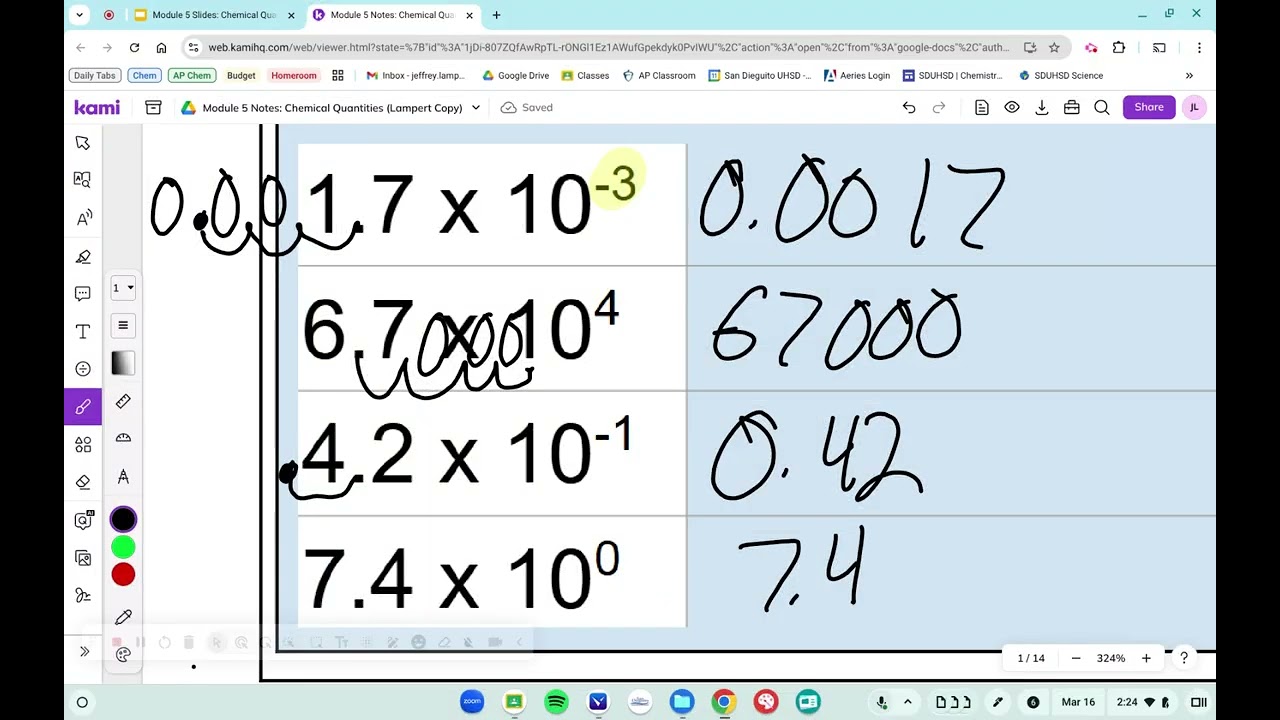This screenshot has width=1280, height=720.
Task: Select the purple Drawing pen tool
Action: tap(83, 407)
